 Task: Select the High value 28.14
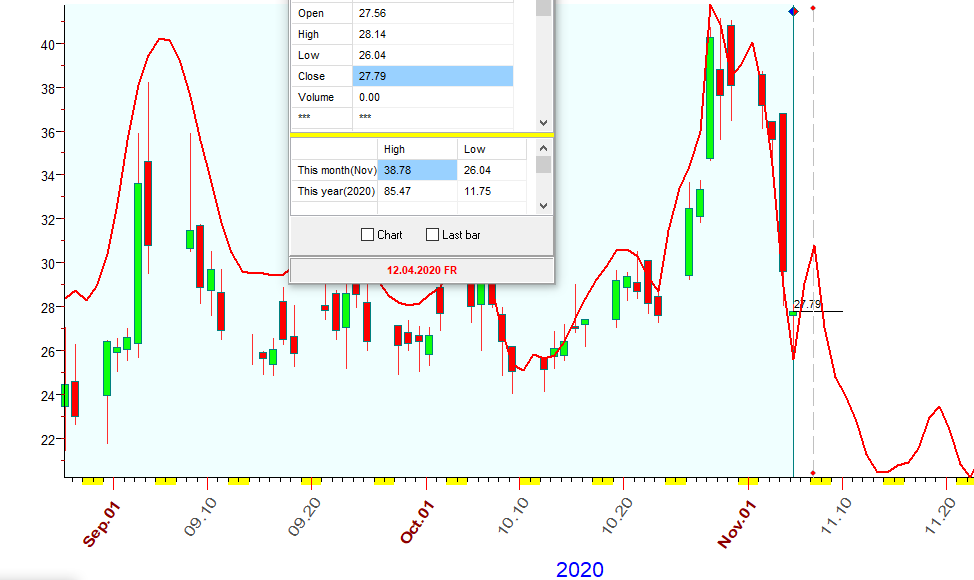pos(433,34)
